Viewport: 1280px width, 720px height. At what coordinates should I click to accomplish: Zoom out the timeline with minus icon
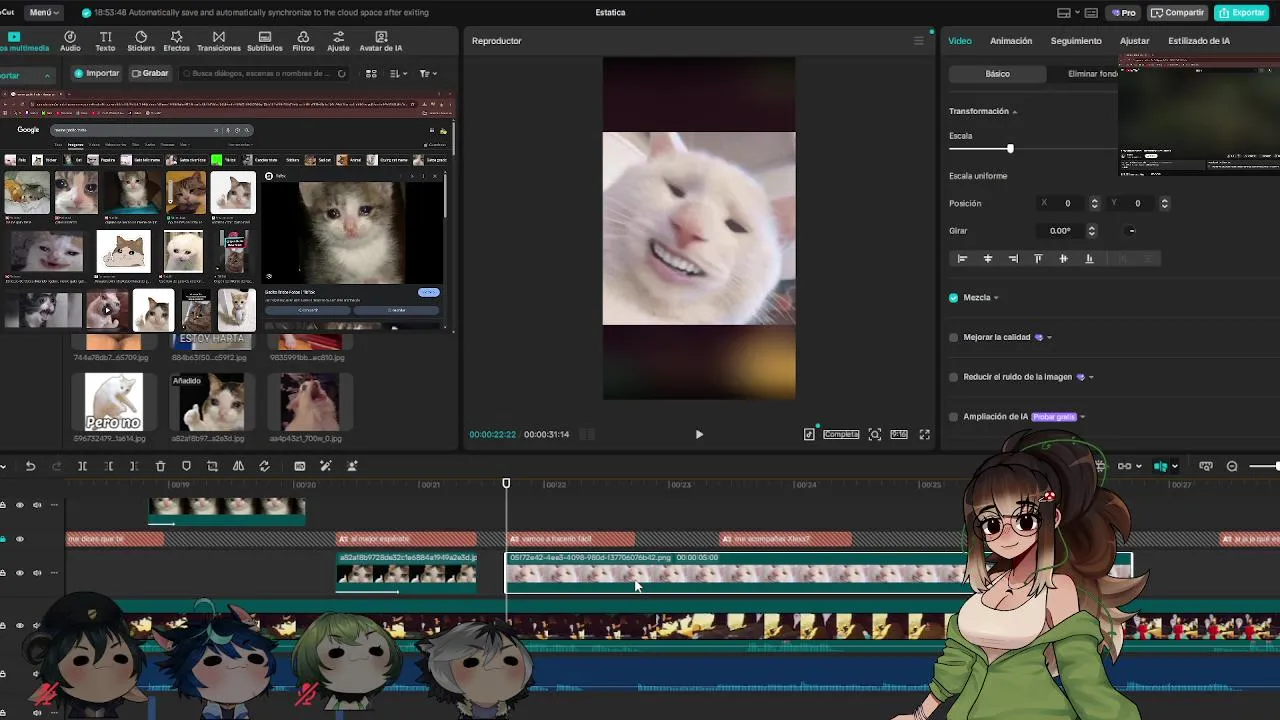(1232, 466)
